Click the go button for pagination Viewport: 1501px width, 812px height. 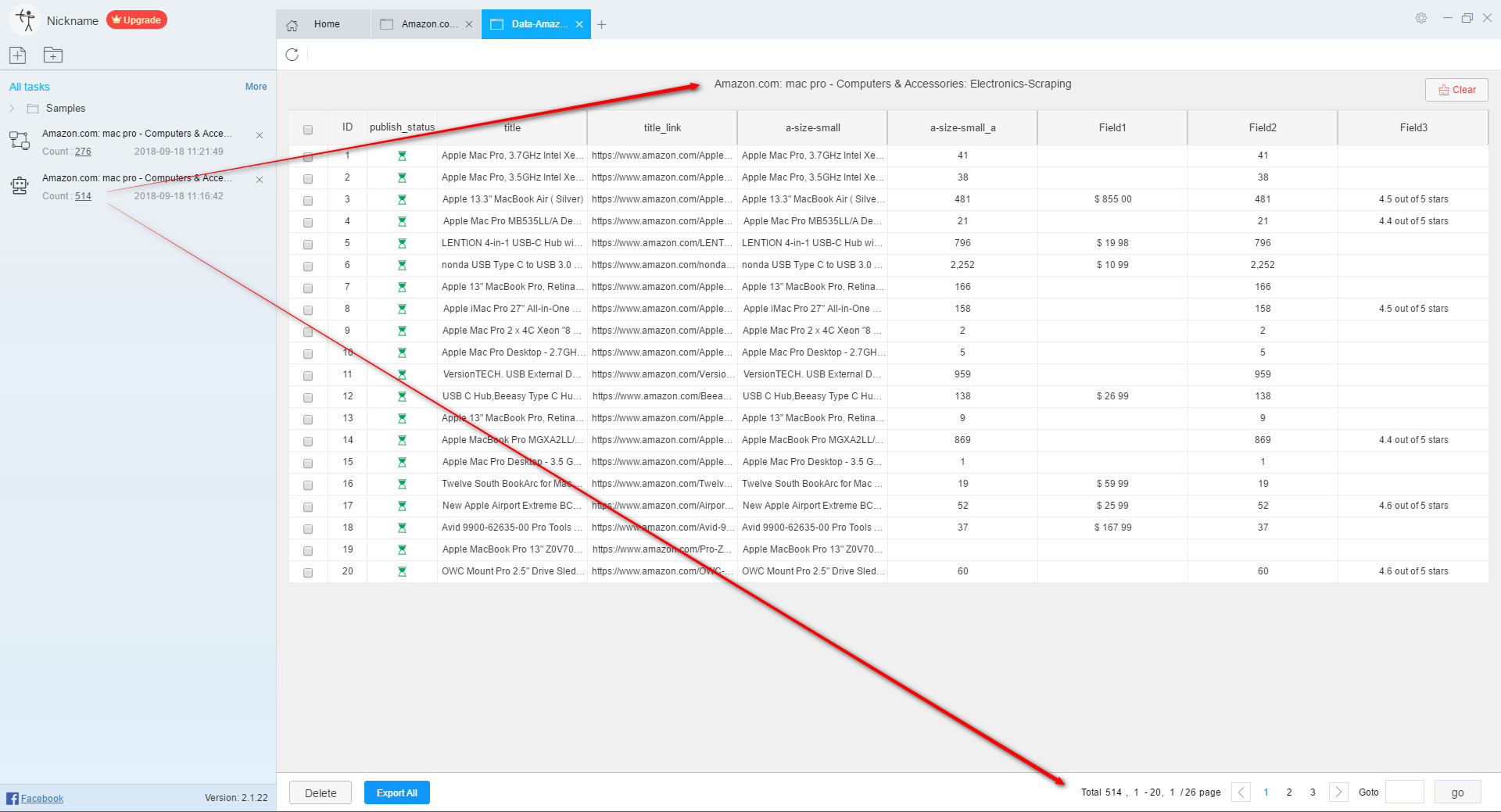coord(1458,792)
